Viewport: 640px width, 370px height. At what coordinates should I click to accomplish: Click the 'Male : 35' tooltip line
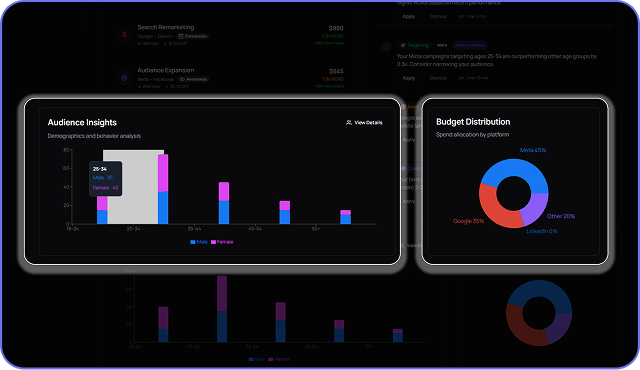(x=103, y=178)
